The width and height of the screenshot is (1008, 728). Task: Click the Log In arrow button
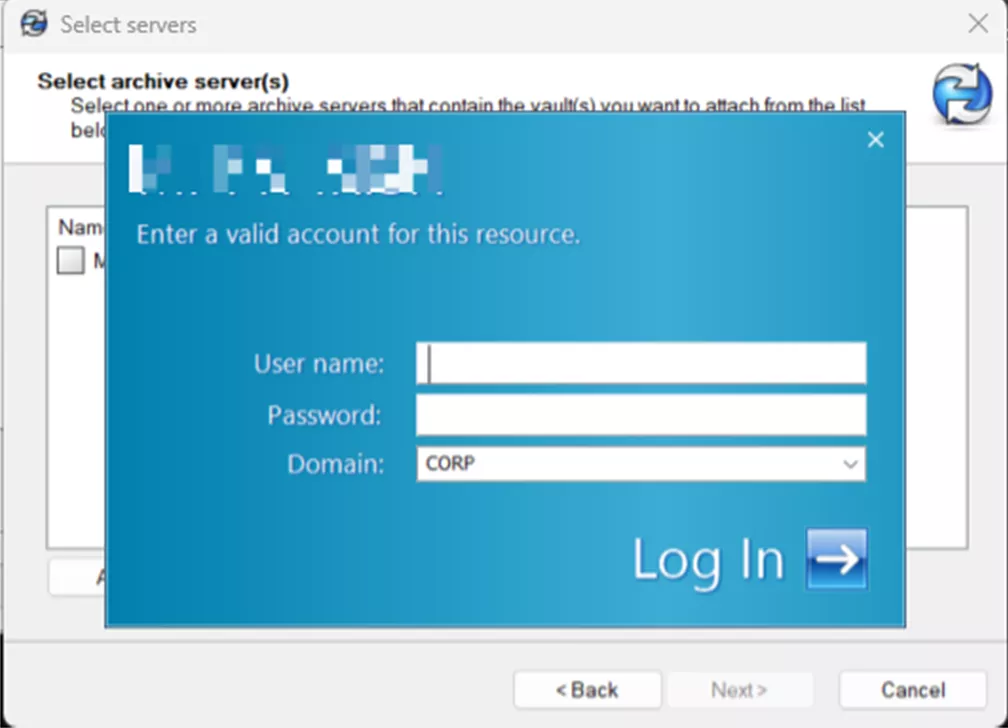837,558
